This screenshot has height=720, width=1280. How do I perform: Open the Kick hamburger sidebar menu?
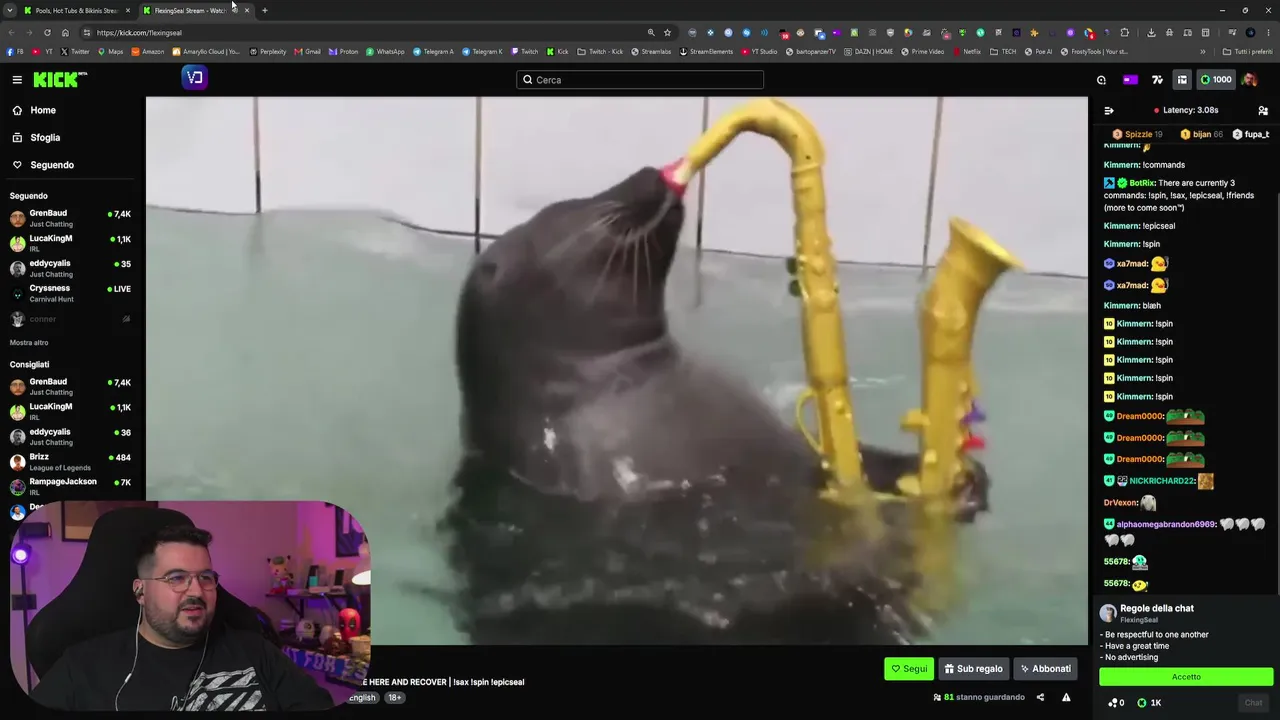pos(17,79)
